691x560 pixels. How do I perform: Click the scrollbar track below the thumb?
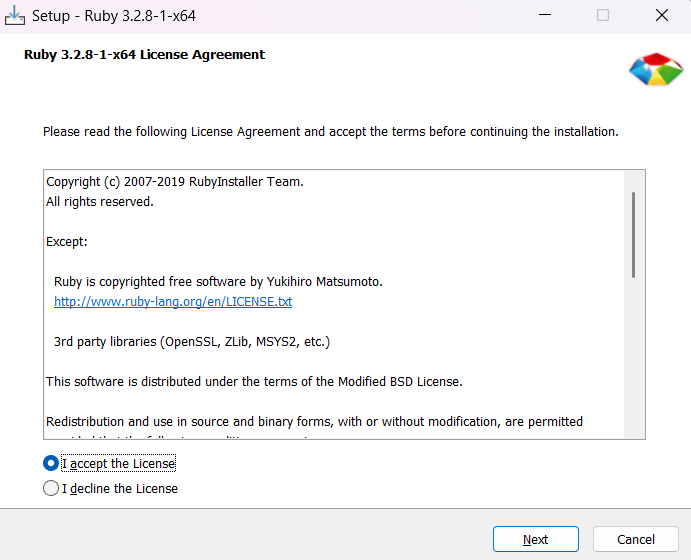[633, 360]
